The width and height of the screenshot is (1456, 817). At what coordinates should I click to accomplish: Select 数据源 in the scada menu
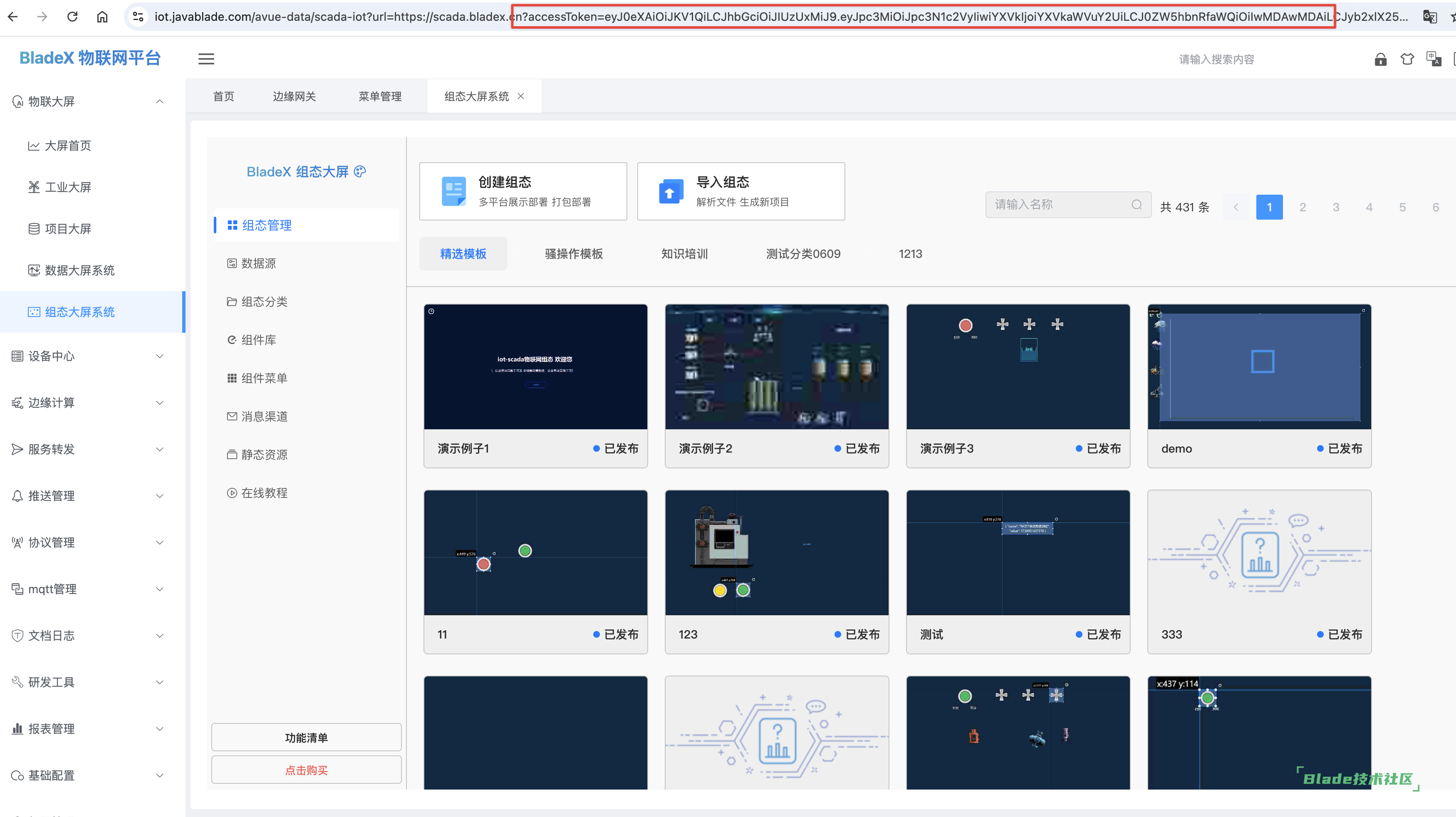click(x=258, y=263)
